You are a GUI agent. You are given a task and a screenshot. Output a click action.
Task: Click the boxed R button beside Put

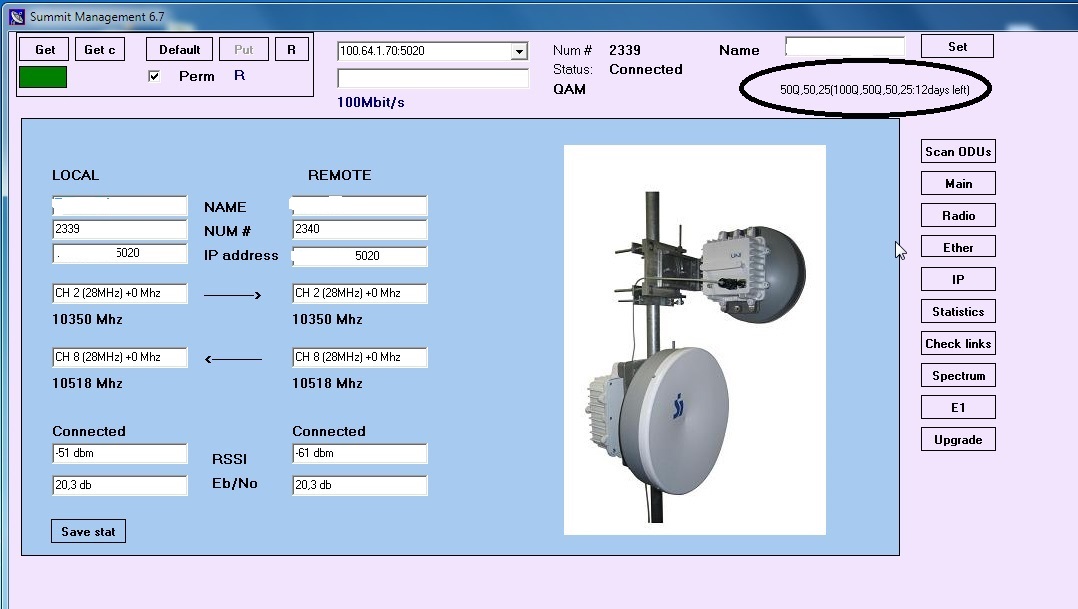point(292,49)
